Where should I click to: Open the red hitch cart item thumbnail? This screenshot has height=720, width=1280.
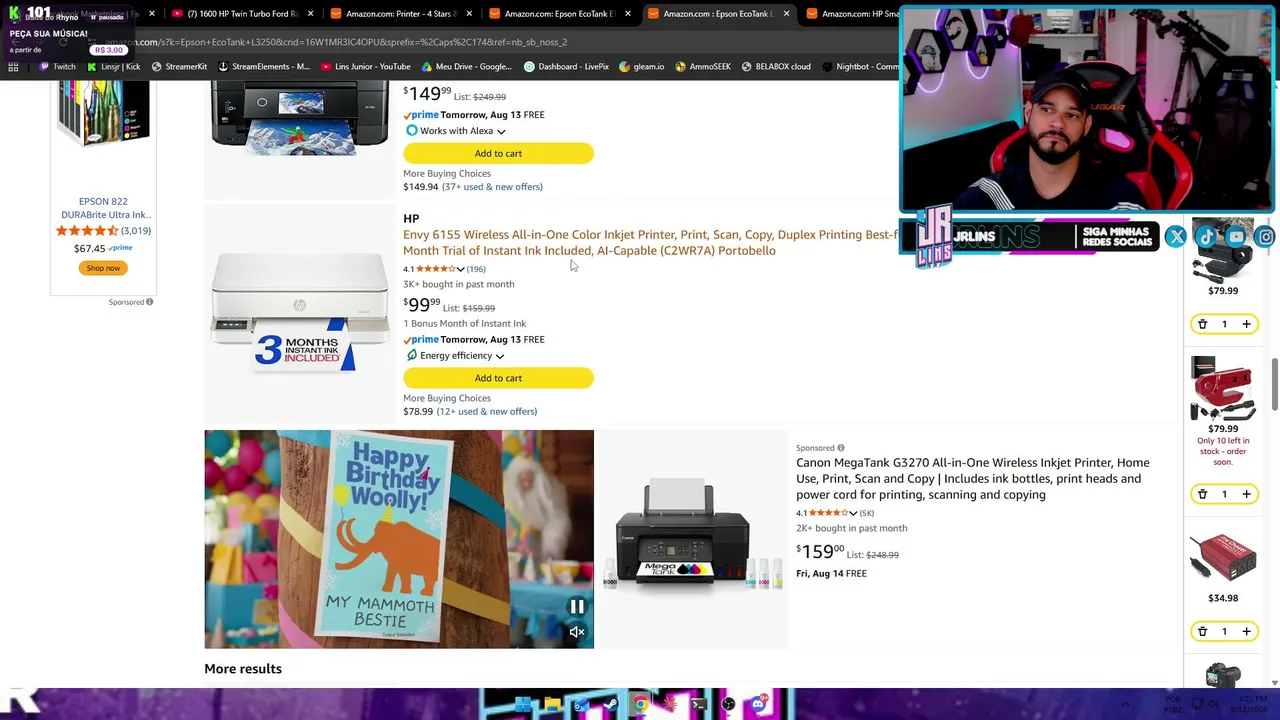pyautogui.click(x=1222, y=389)
